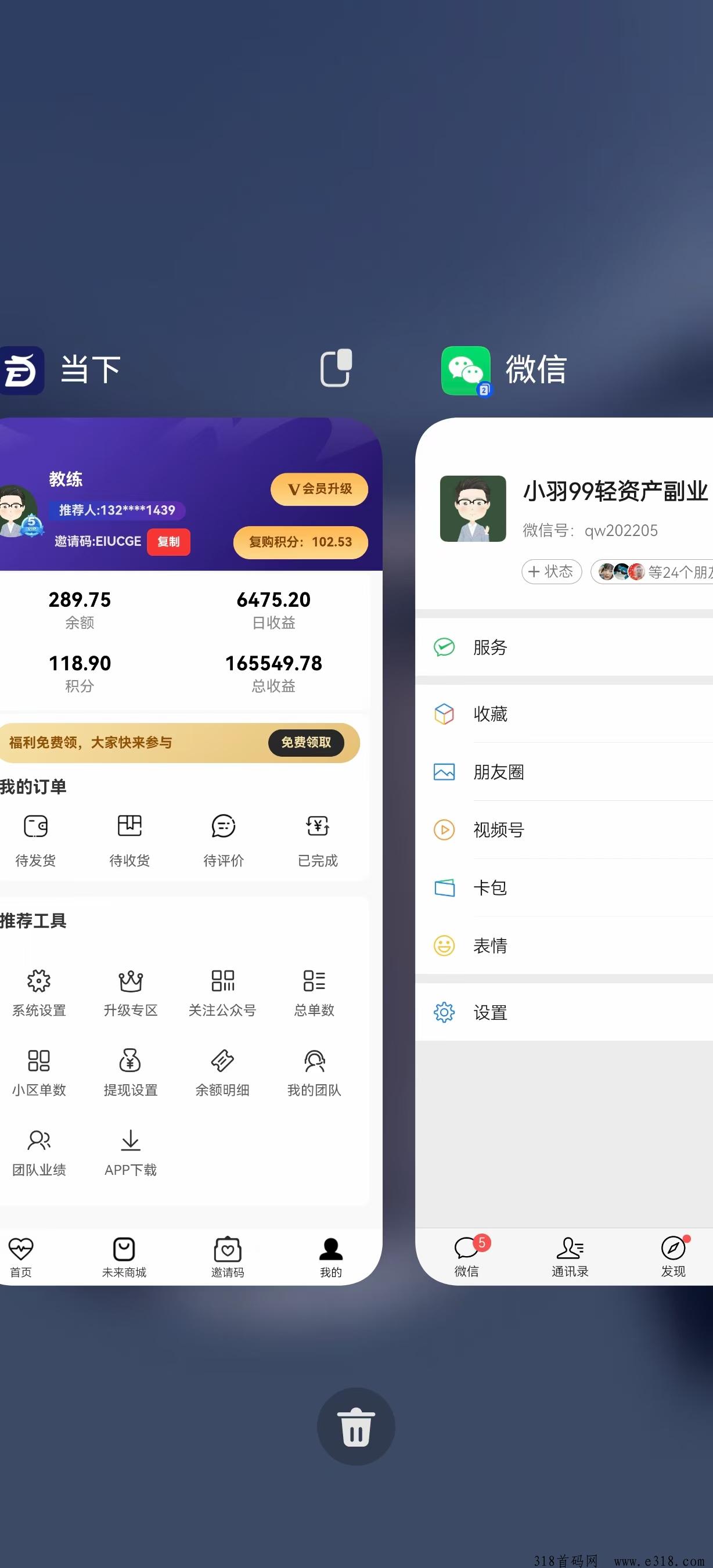Switch to the 发现 tab in WeChat
The width and height of the screenshot is (713, 1568).
click(674, 1256)
